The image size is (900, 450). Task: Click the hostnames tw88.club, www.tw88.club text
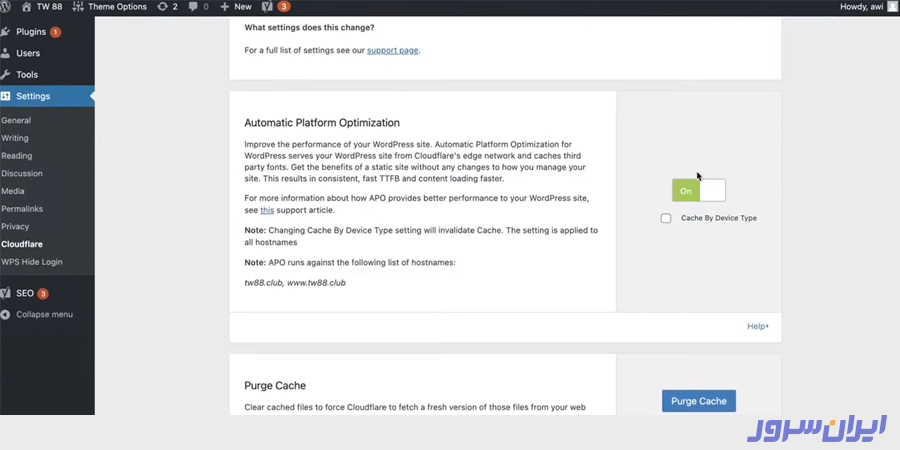pos(295,283)
